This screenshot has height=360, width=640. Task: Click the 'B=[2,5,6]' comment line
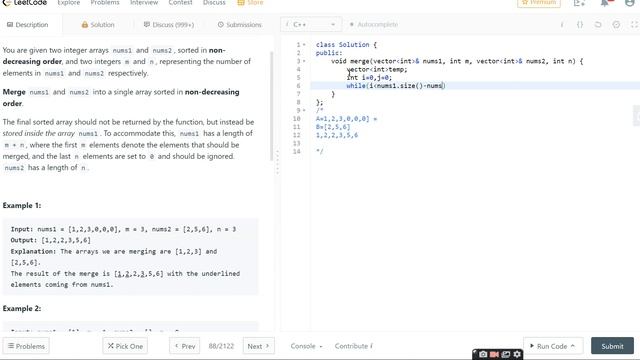(x=333, y=127)
